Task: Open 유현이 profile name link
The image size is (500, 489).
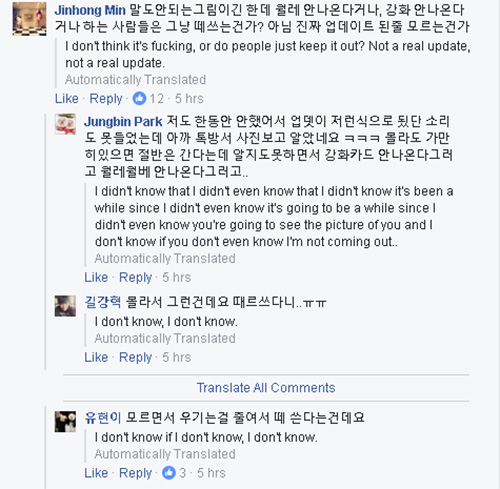Action: click(103, 418)
